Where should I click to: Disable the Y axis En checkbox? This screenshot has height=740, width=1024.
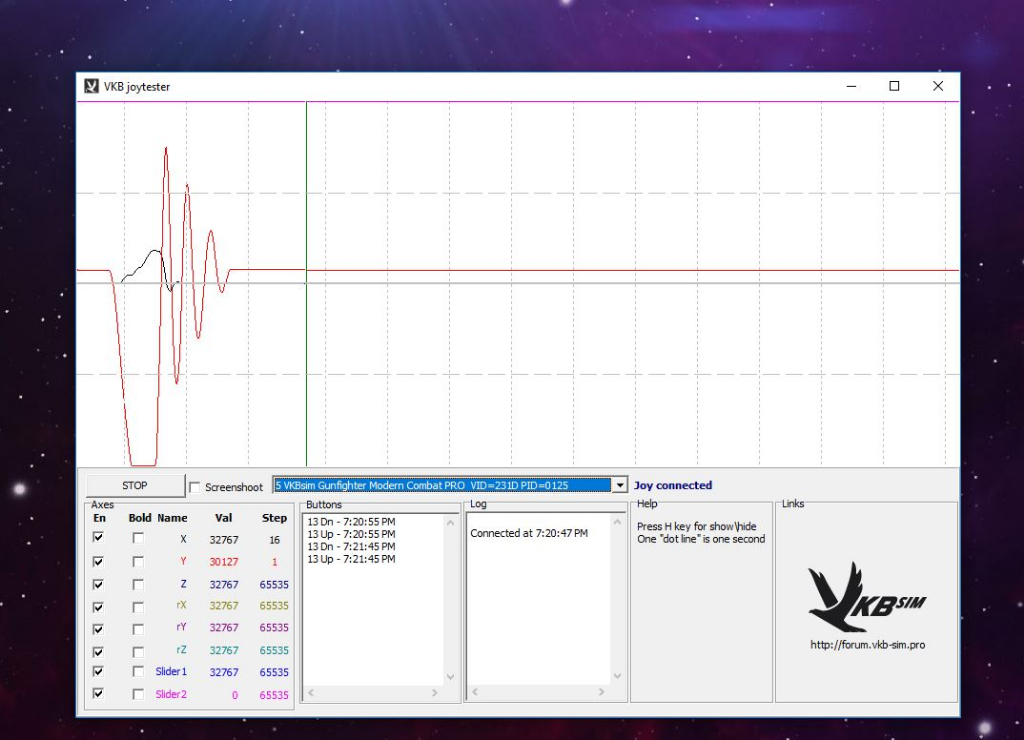pos(99,562)
